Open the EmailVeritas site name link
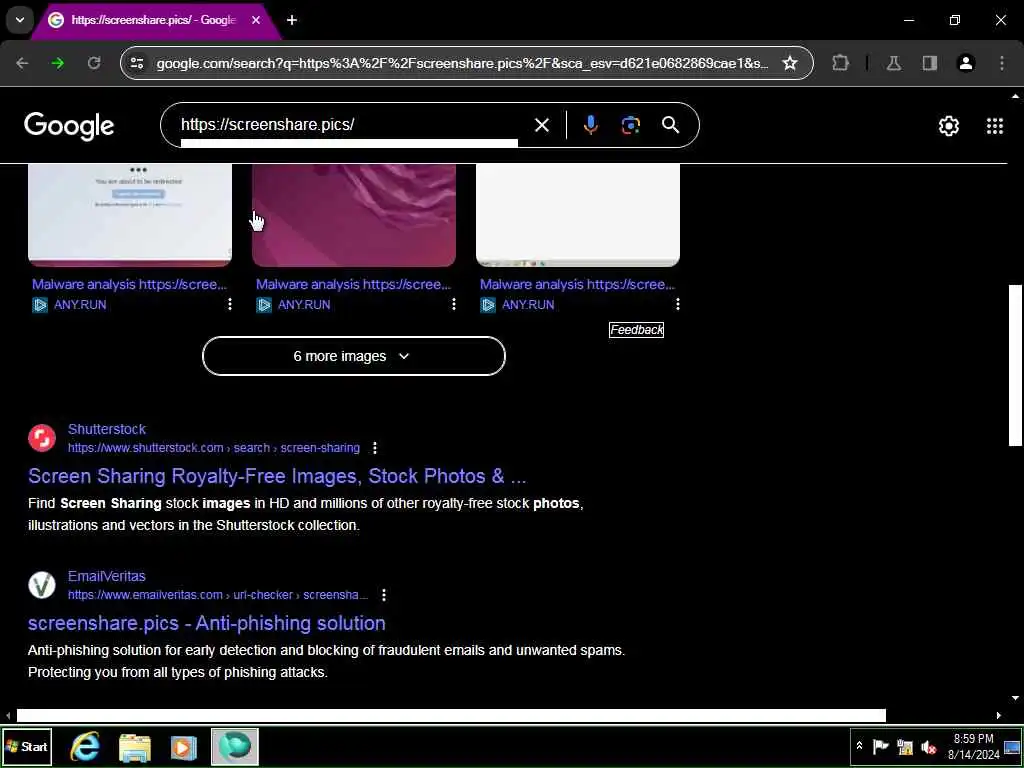 tap(106, 576)
